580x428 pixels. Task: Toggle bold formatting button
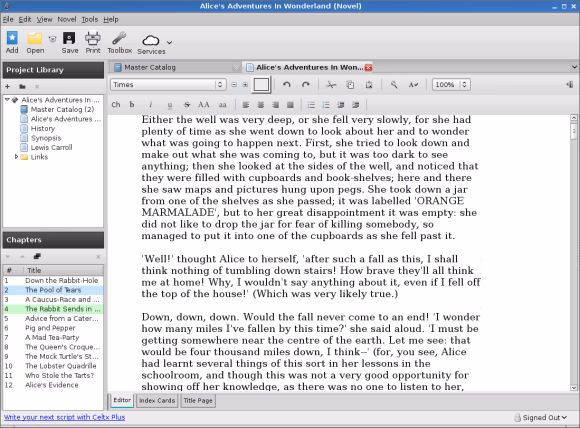click(132, 105)
